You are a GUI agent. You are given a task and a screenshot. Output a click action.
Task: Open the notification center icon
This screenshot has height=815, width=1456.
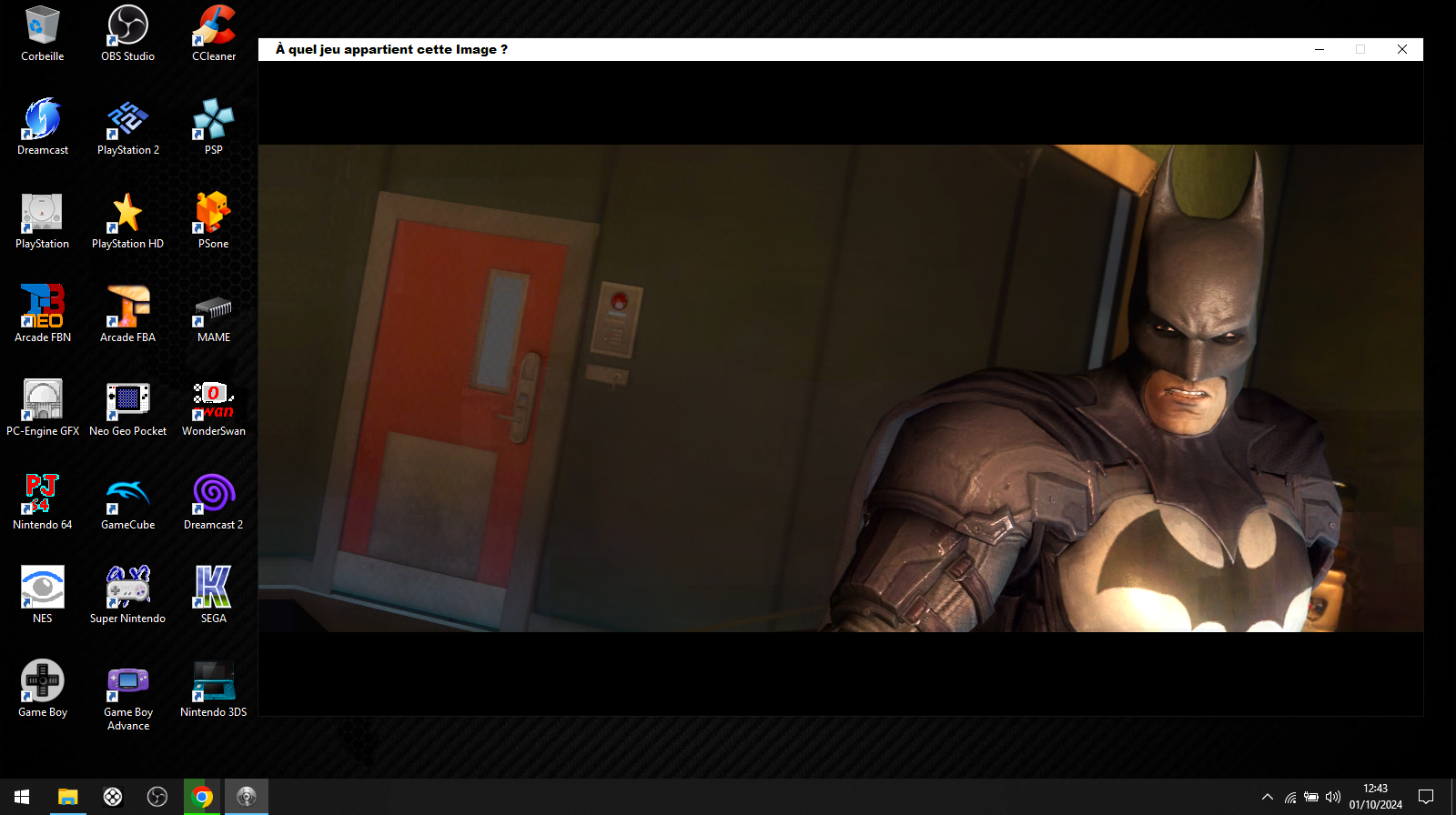[x=1426, y=797]
